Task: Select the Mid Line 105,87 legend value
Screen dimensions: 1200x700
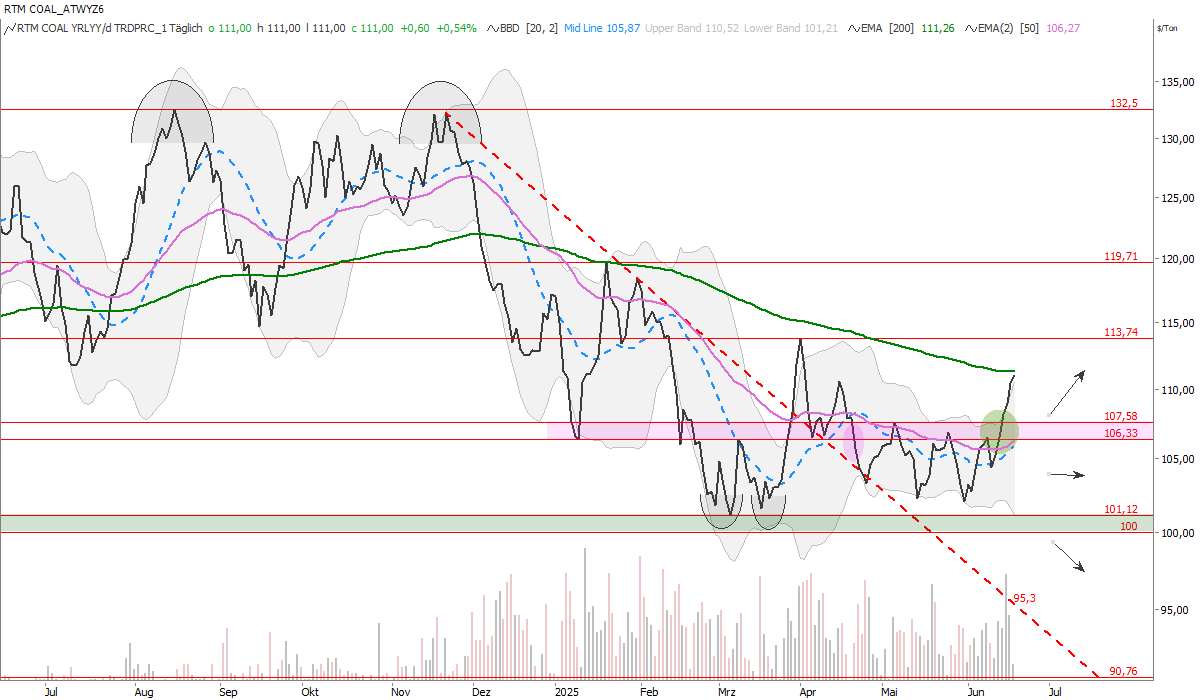Action: [602, 28]
